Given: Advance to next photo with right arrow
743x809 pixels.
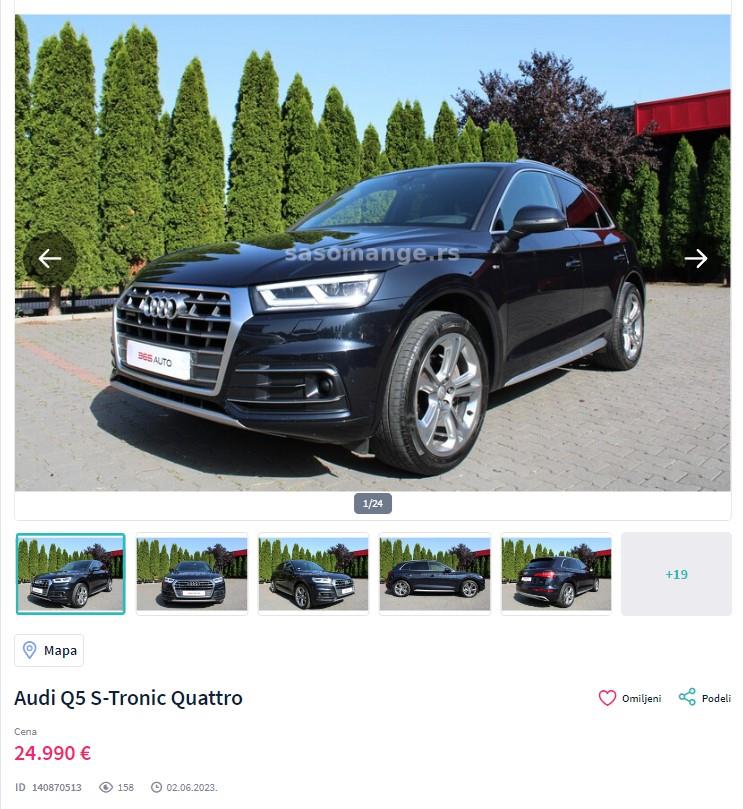Looking at the screenshot, I should click(x=696, y=258).
